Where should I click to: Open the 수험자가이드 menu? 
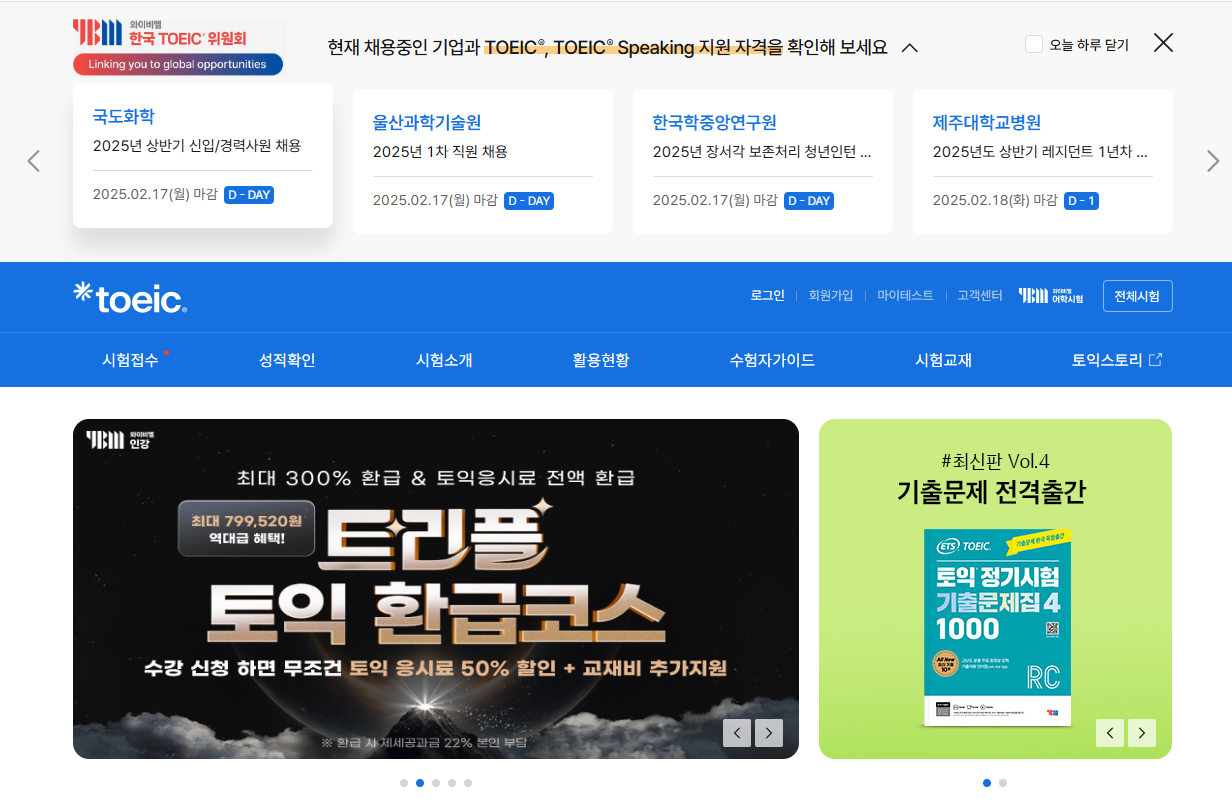(x=772, y=360)
